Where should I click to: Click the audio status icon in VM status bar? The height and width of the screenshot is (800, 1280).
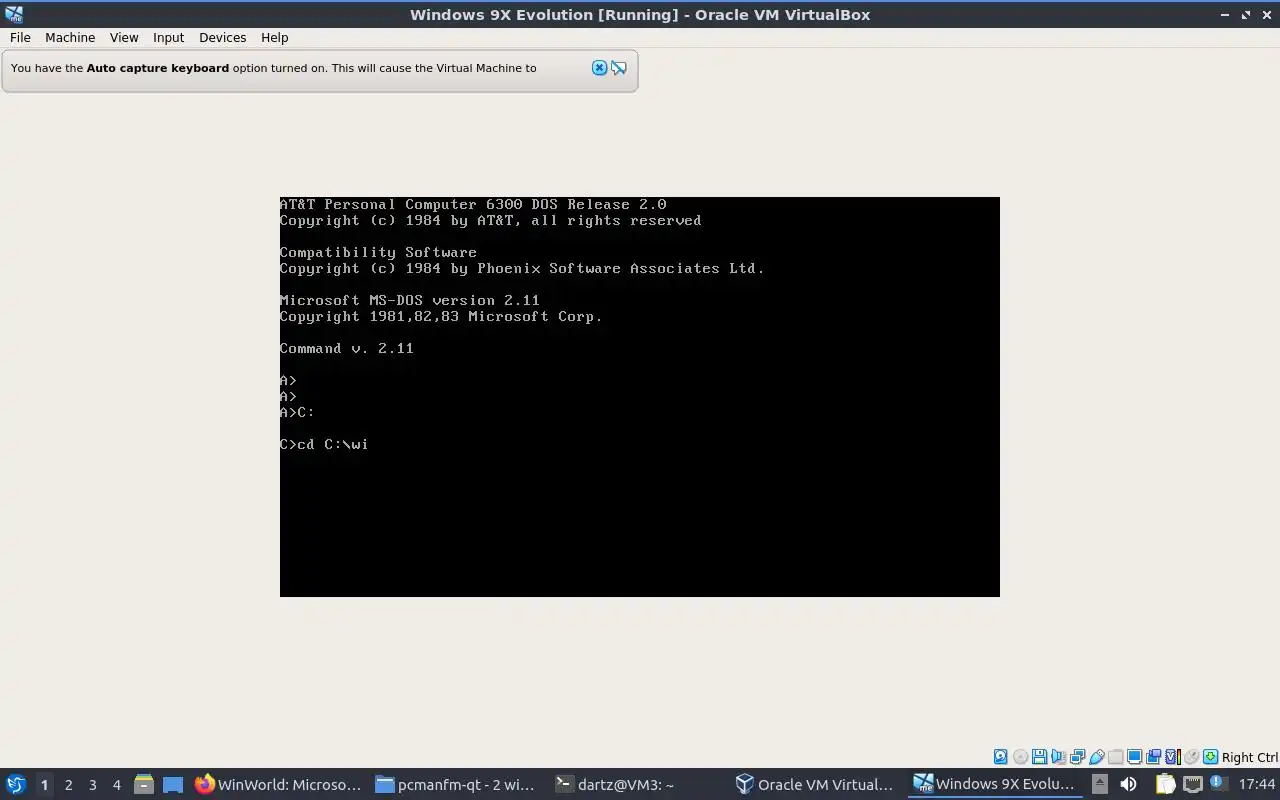(1058, 757)
